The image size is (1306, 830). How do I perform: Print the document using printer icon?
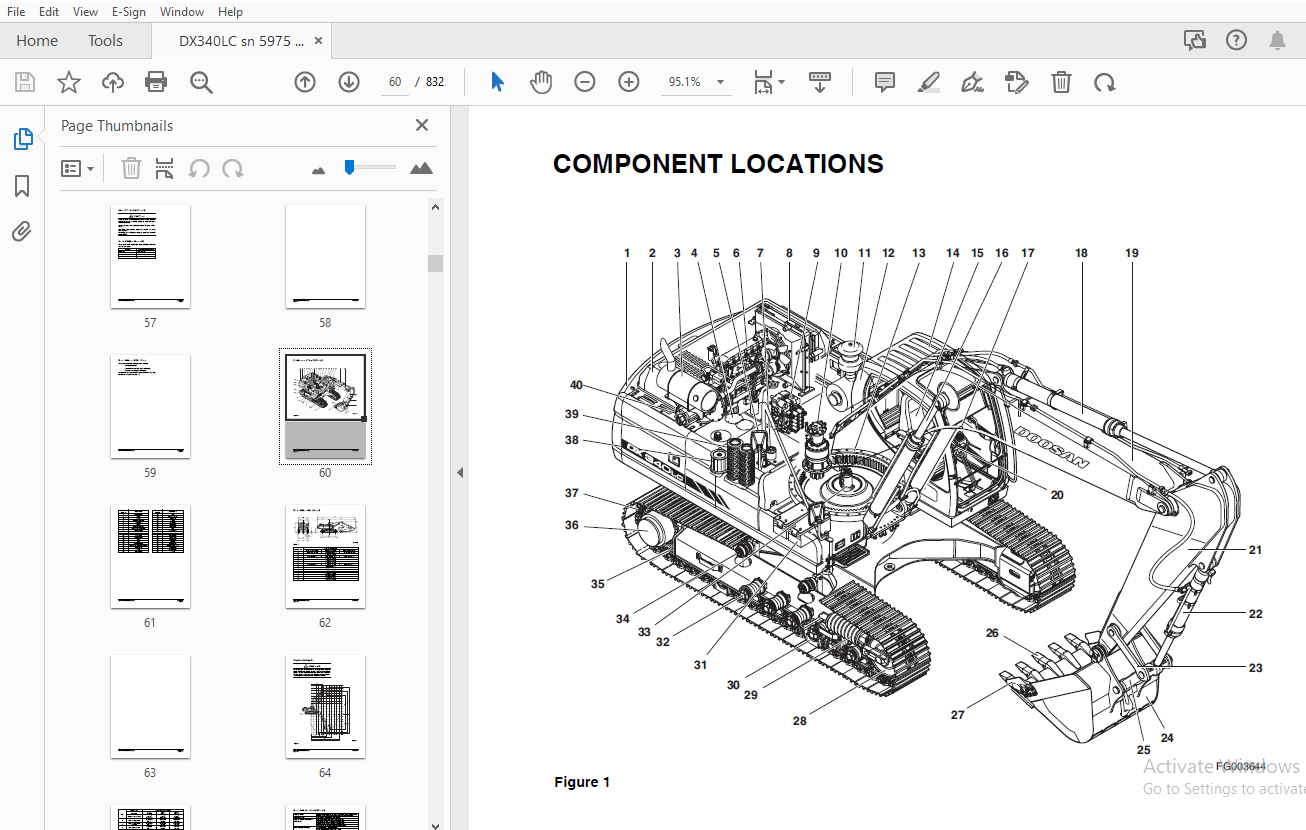(157, 82)
